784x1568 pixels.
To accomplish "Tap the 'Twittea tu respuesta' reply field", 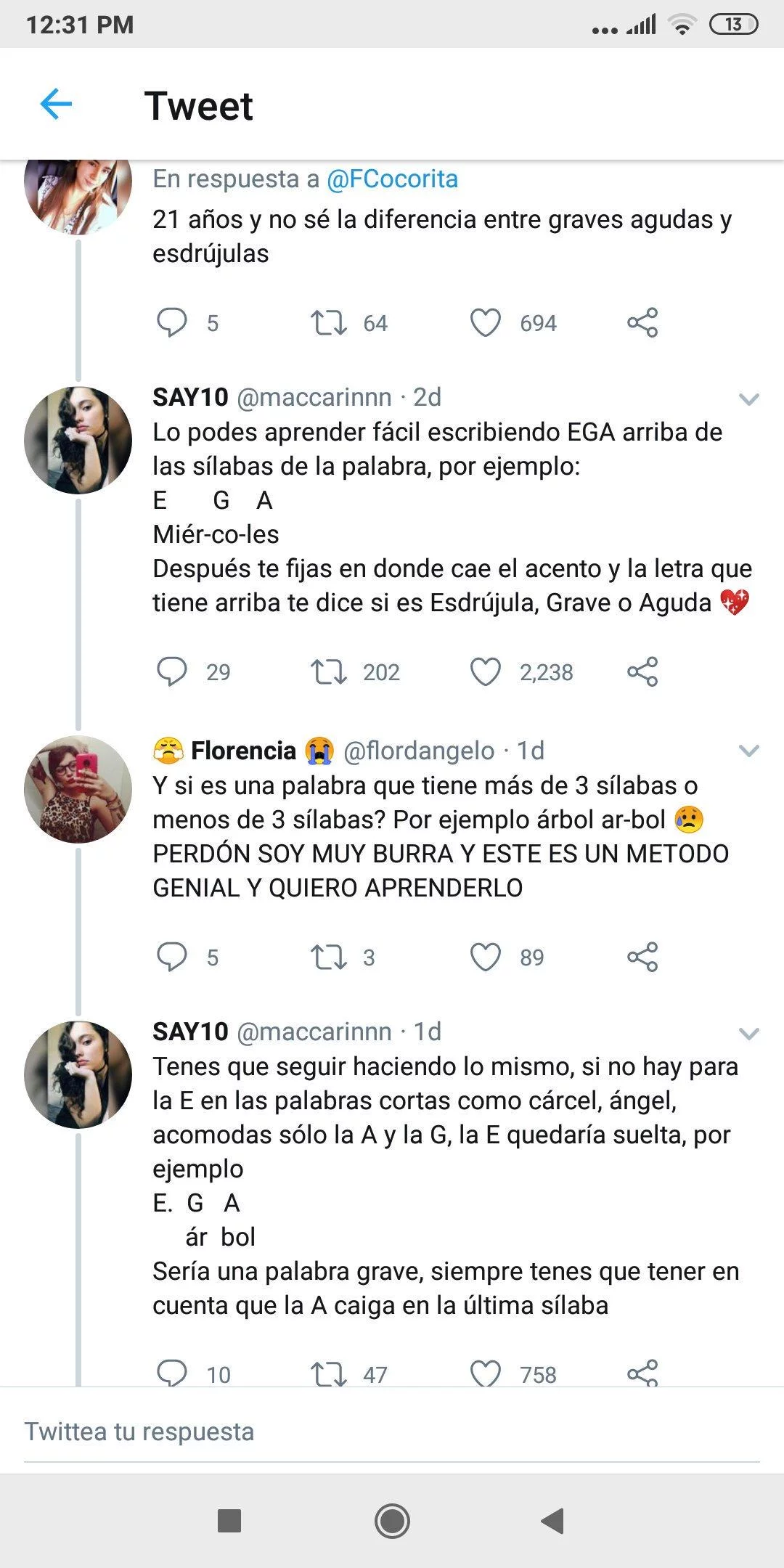I will 392,1432.
